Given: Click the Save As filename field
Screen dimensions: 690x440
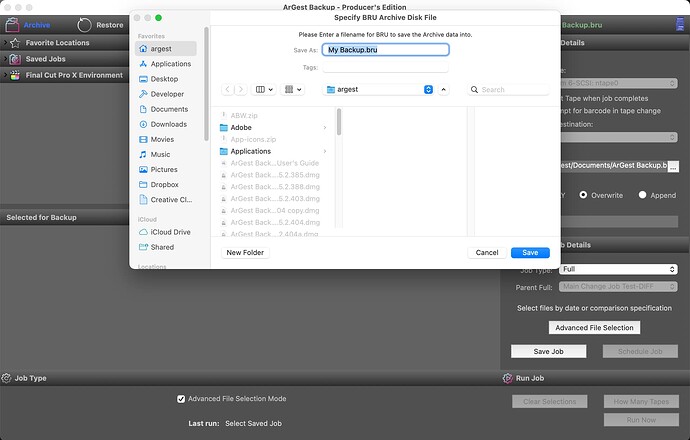Looking at the screenshot, I should 385,50.
